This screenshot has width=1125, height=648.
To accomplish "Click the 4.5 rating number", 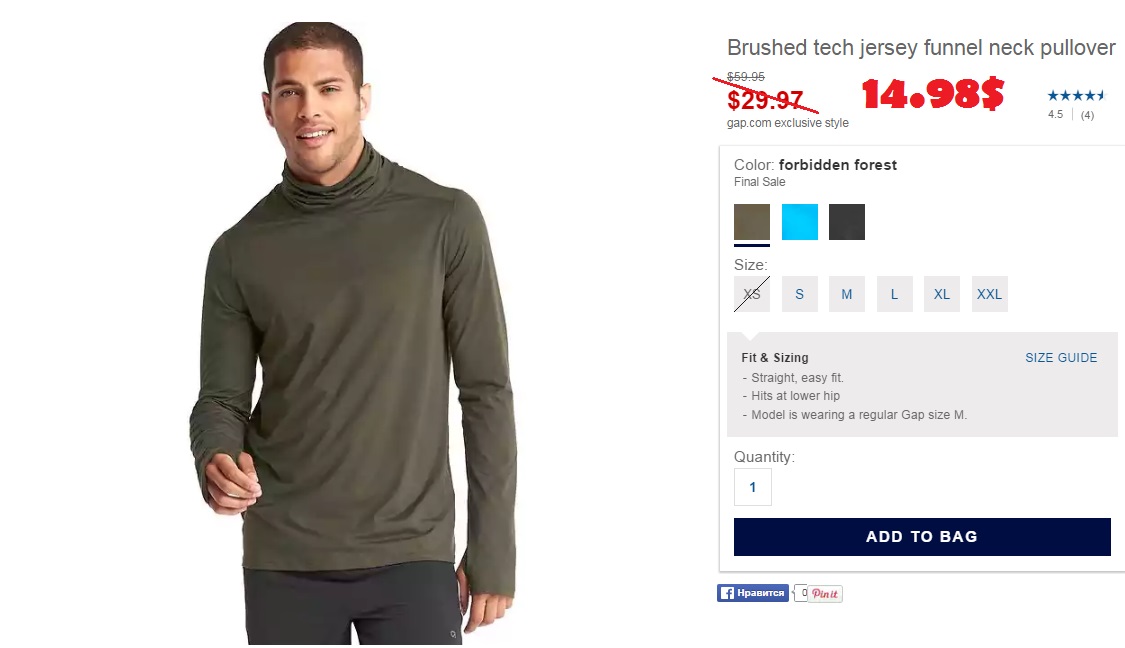I will (1055, 114).
